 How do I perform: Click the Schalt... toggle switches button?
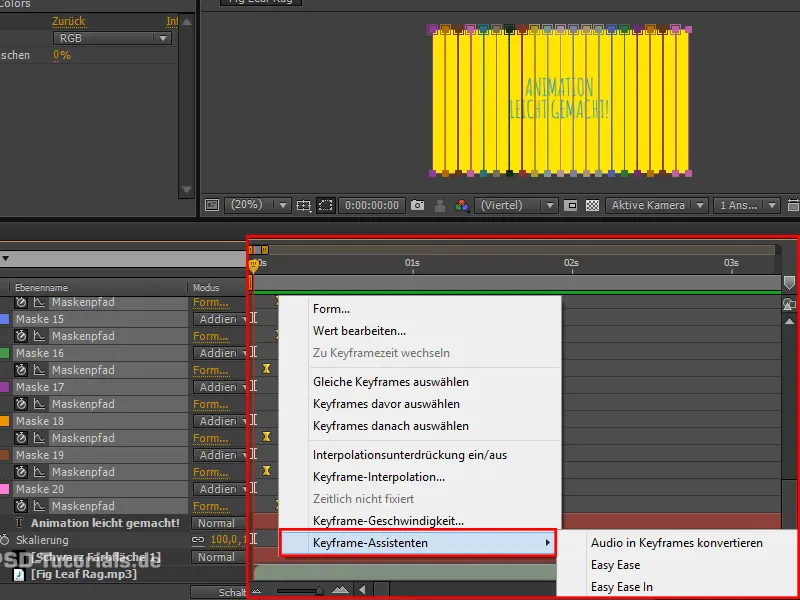[219, 592]
